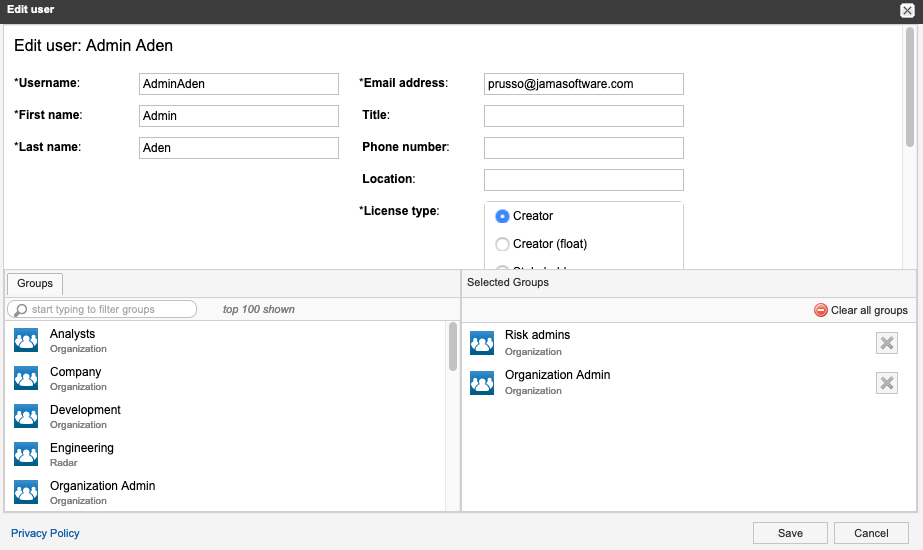Click Organization Admin name in Selected Groups

557,375
